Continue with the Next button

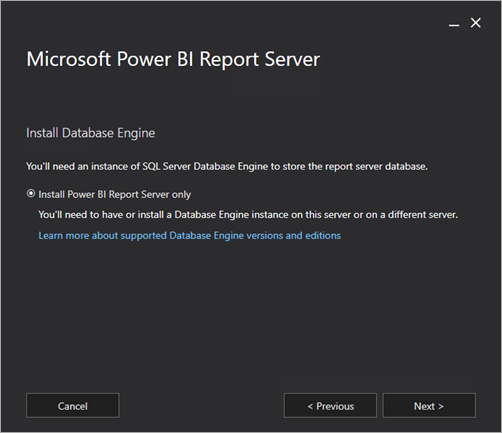[x=429, y=406]
